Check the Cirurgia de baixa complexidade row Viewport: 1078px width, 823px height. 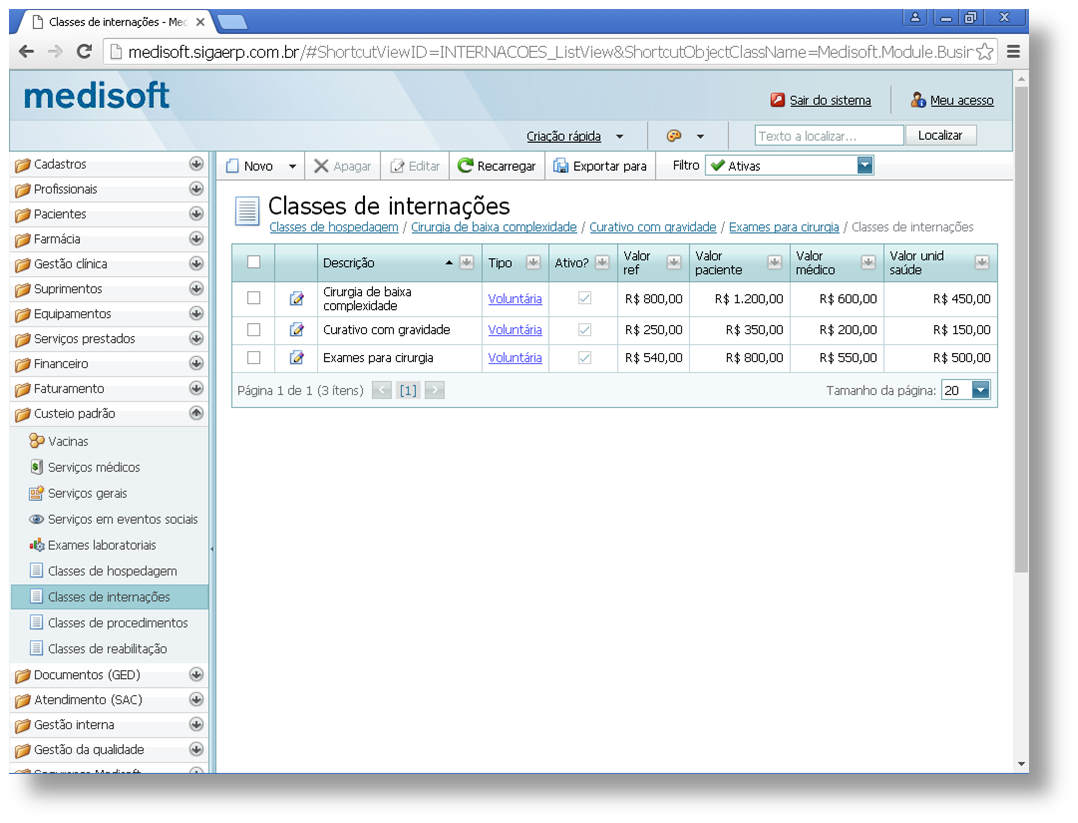click(253, 298)
